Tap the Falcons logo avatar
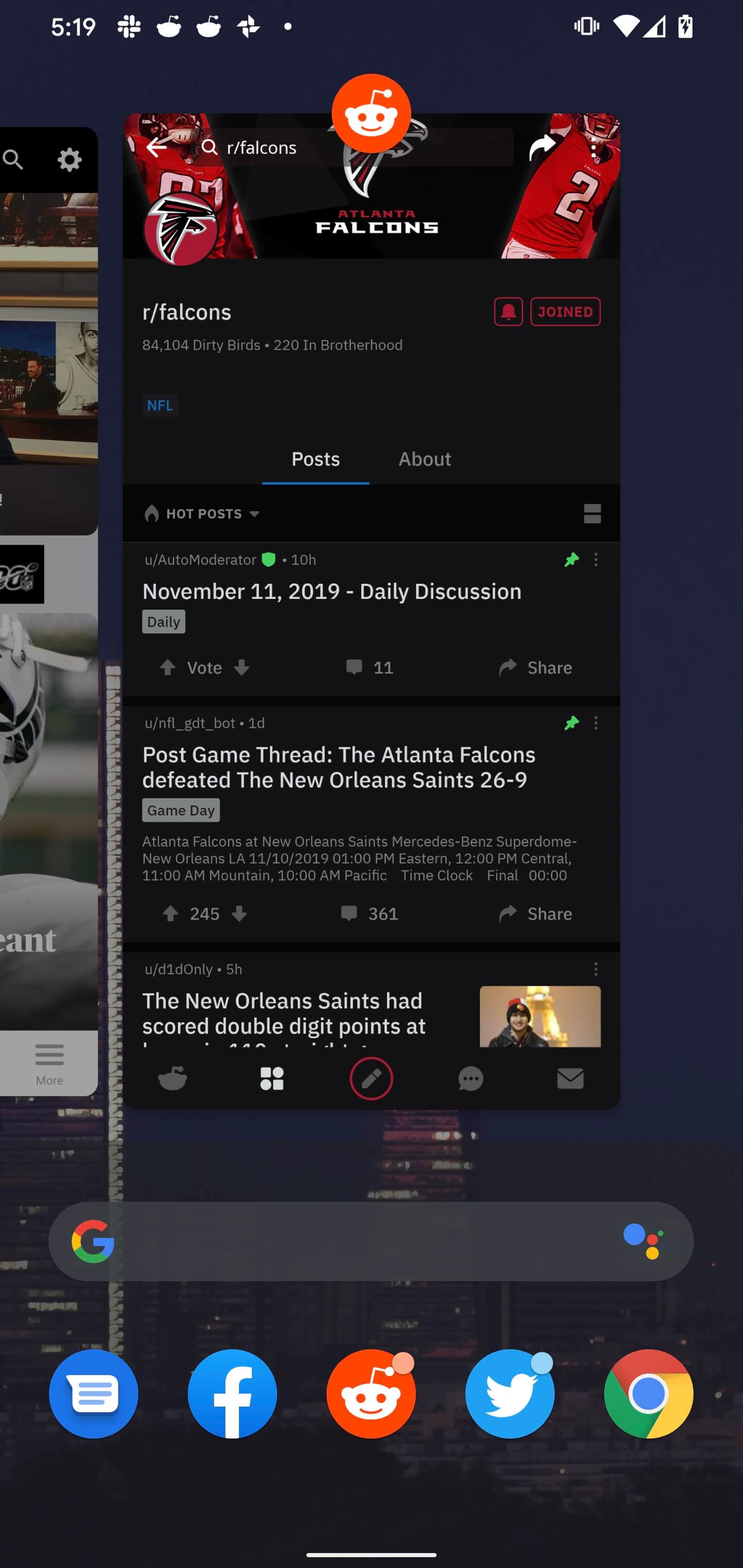The image size is (743, 1568). (x=181, y=230)
